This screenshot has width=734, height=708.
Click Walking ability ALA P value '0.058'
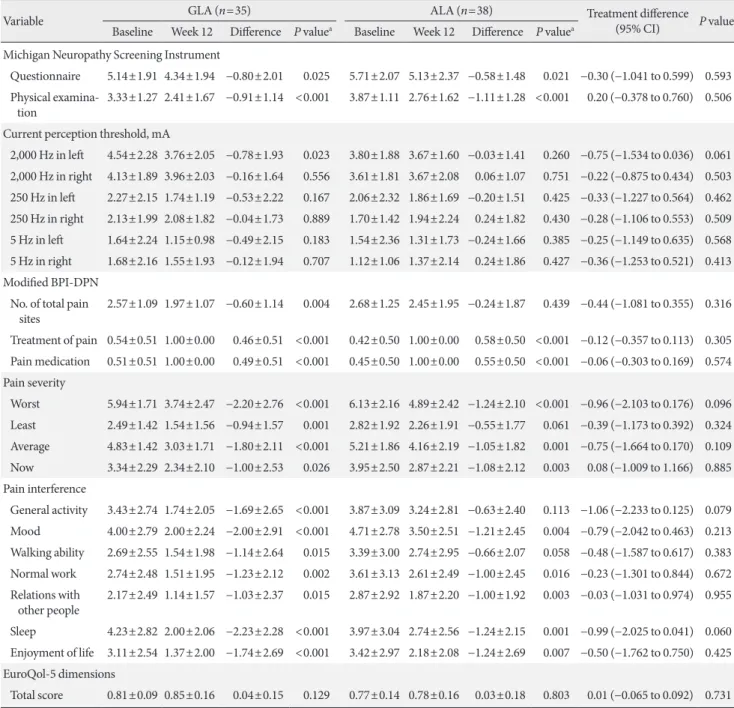click(556, 553)
